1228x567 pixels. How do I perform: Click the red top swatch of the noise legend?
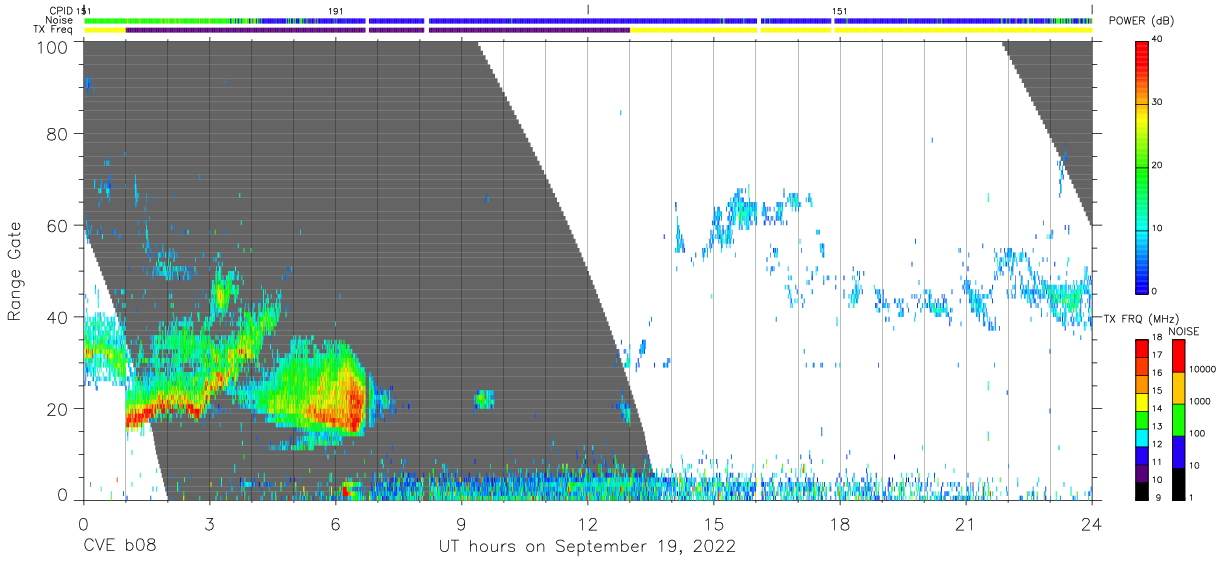(1178, 356)
